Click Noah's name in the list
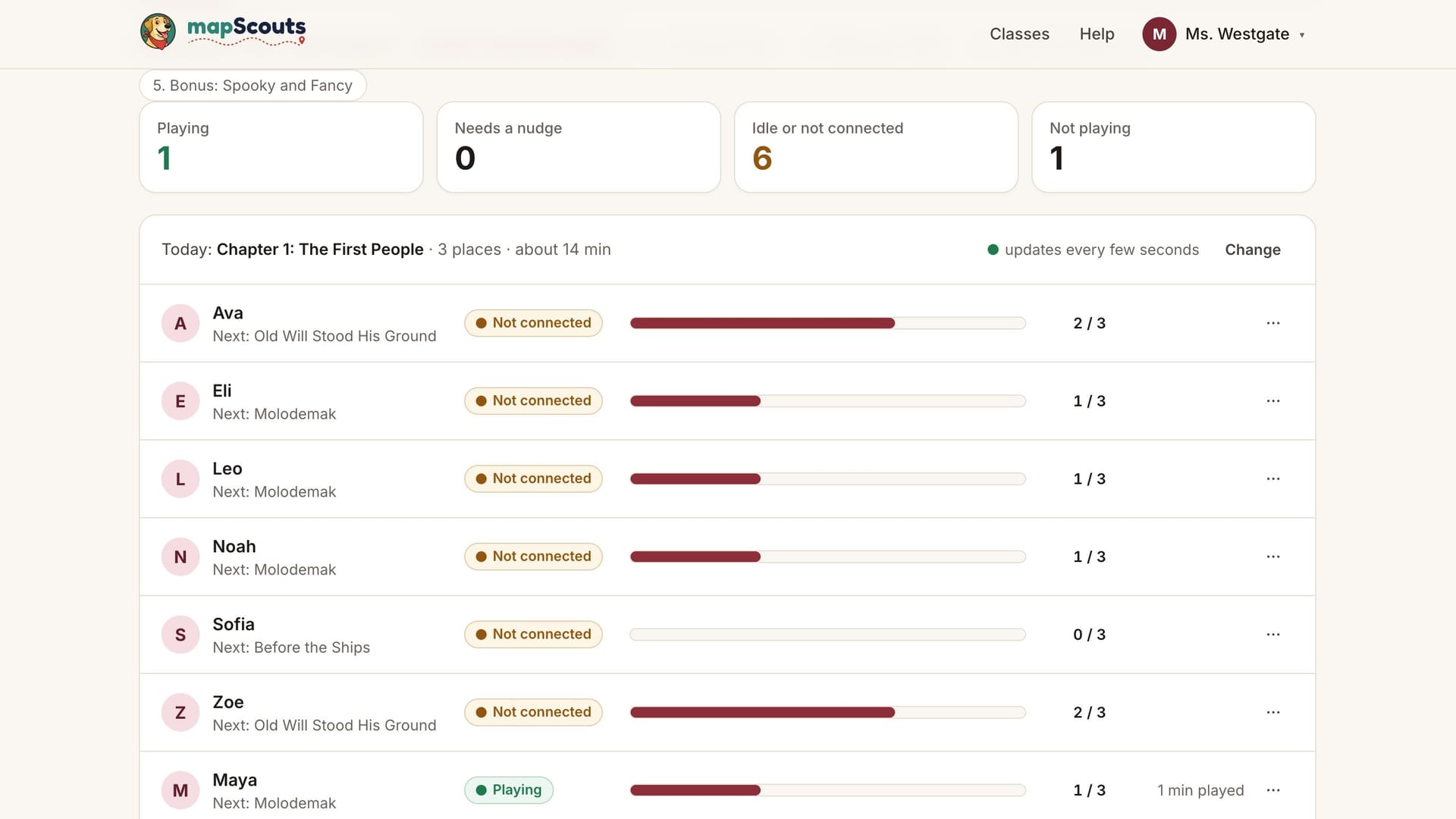This screenshot has width=1456, height=819. coord(234,547)
